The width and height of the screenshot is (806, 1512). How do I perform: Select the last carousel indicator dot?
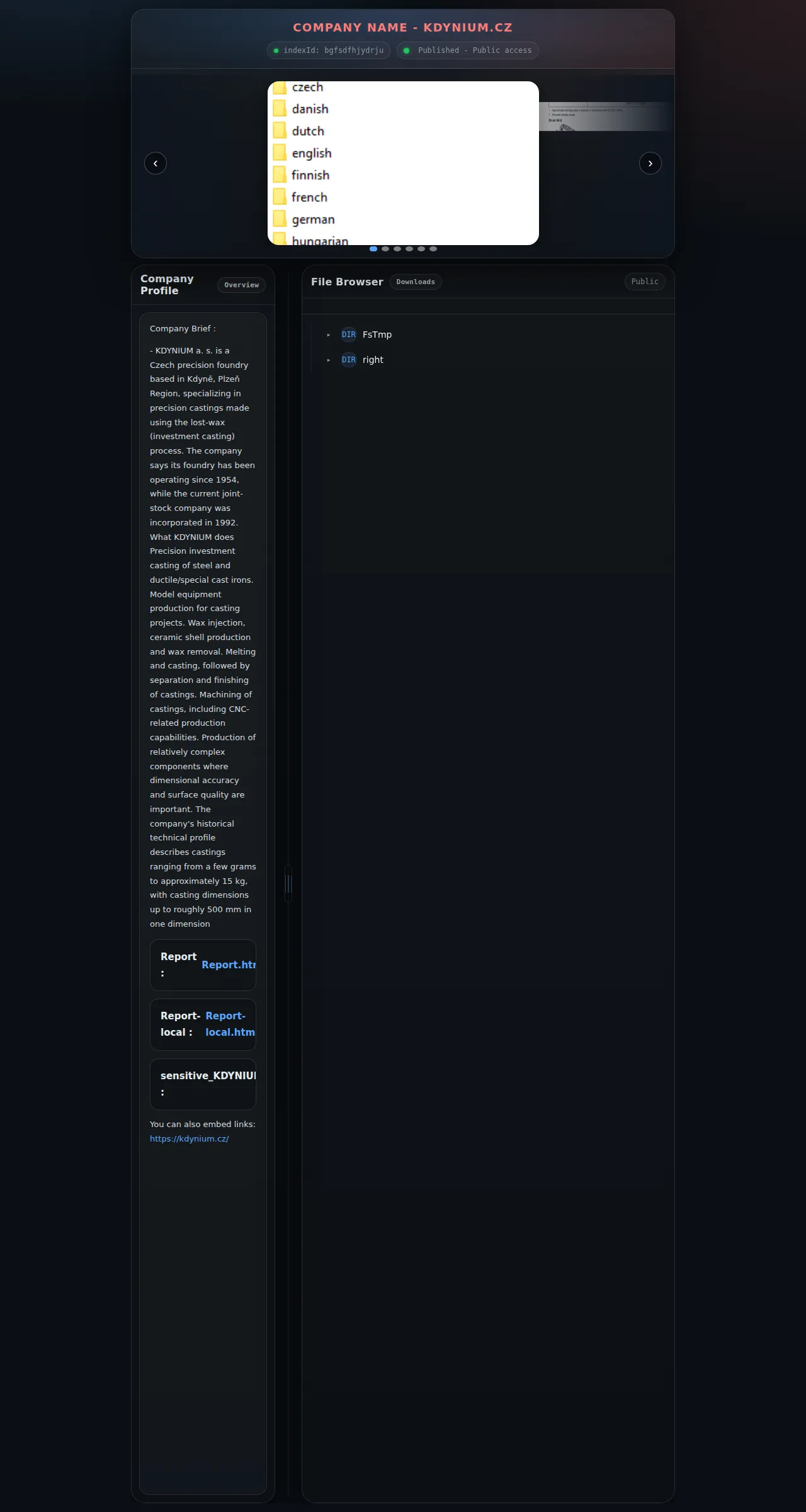433,249
